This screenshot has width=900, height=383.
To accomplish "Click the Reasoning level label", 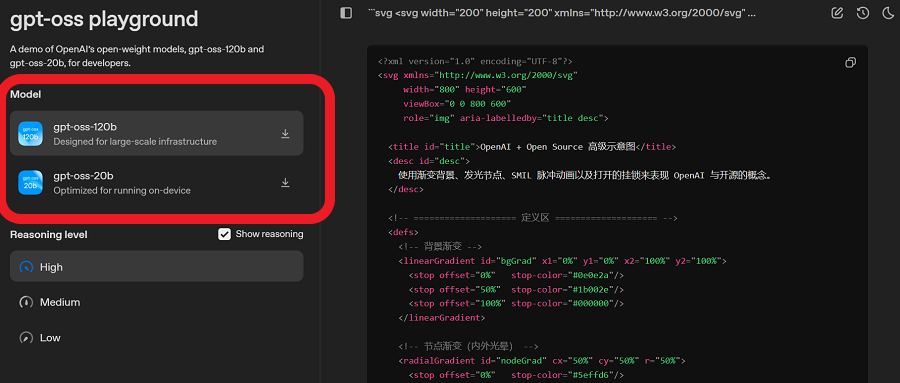I will (49, 235).
